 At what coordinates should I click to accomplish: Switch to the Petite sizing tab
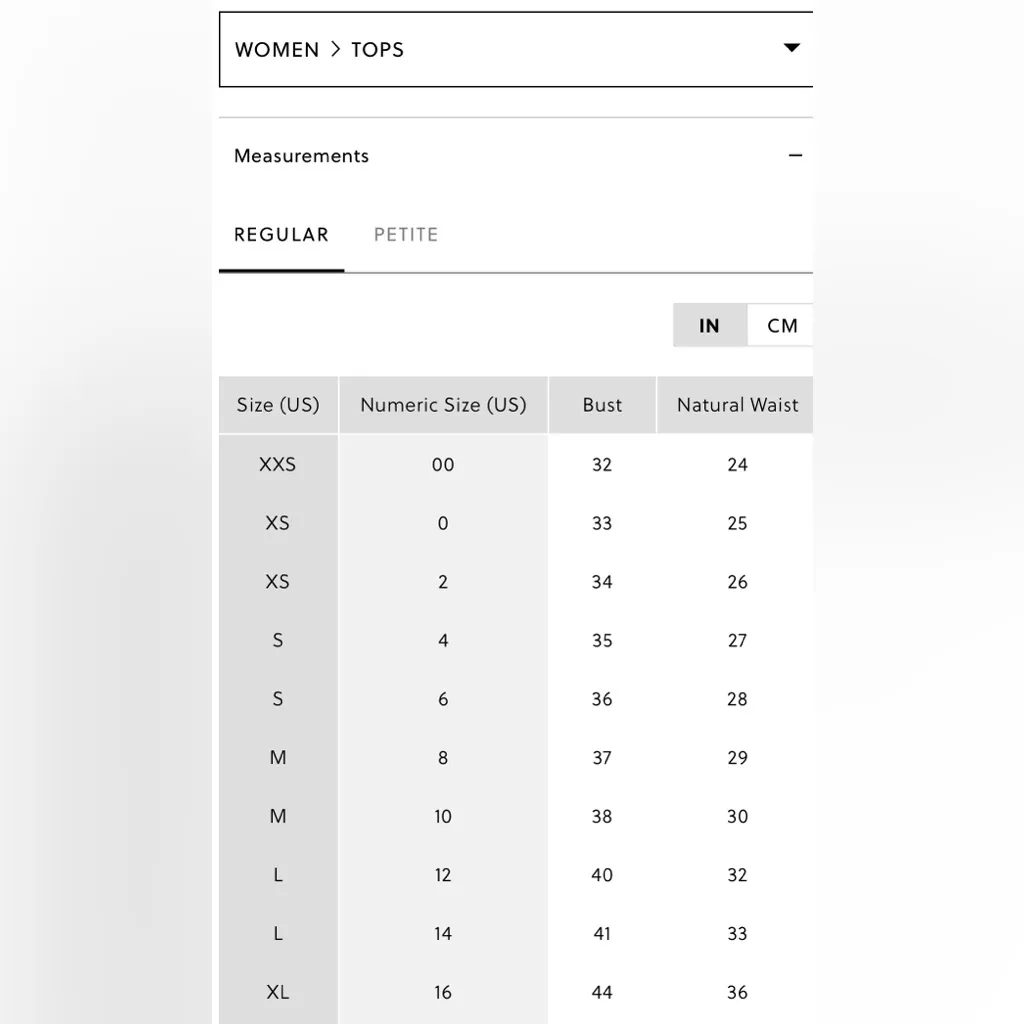point(406,235)
